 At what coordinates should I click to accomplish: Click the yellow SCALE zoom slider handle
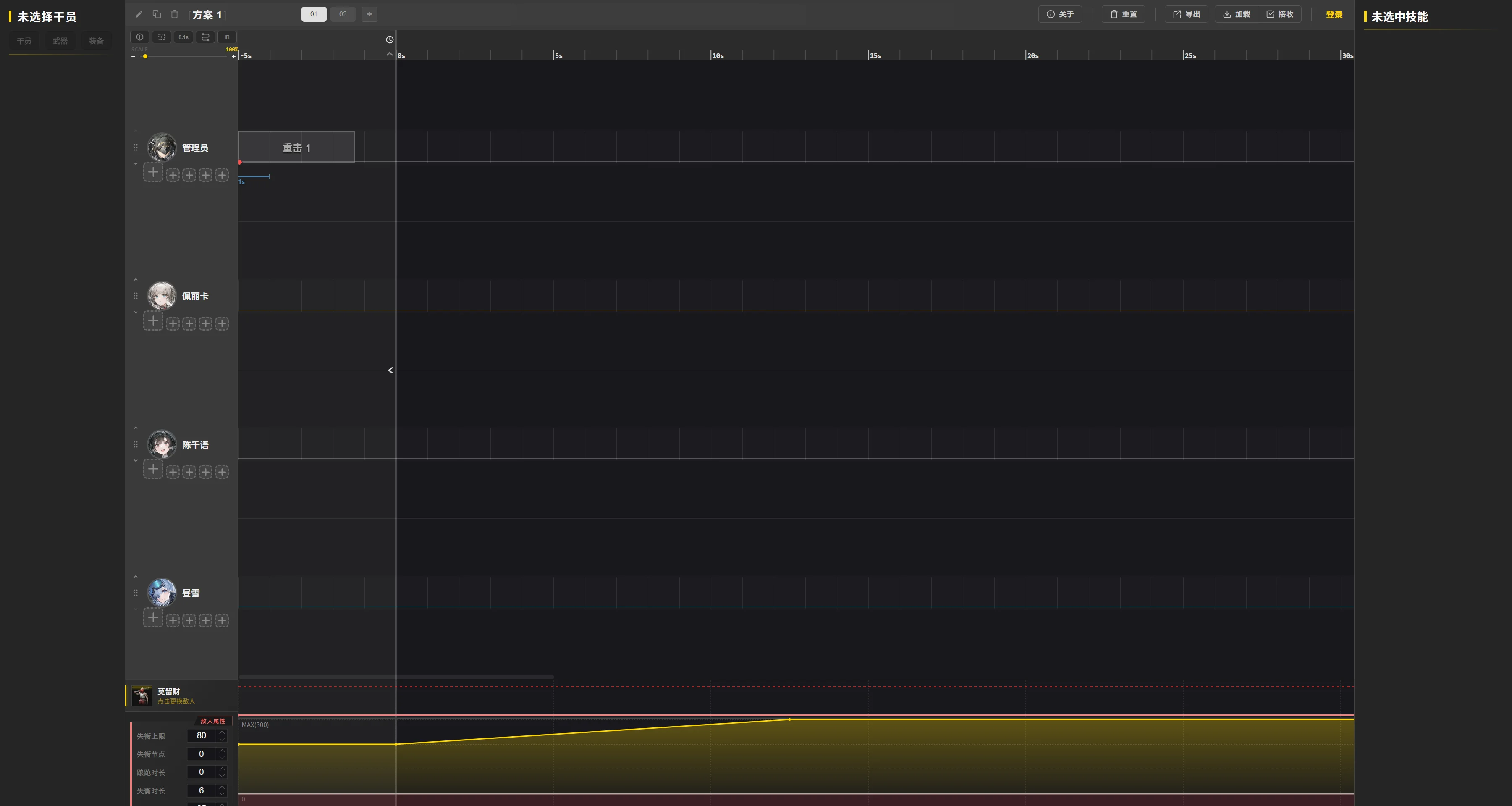[x=145, y=56]
